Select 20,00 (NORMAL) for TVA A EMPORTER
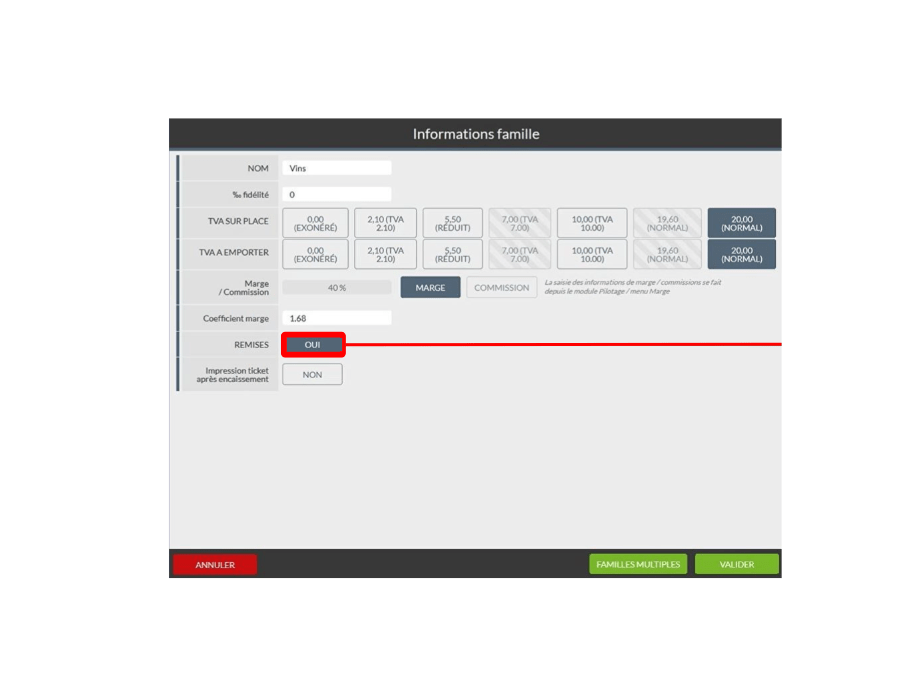Image resolution: width=922 pixels, height=696 pixels. click(x=741, y=255)
